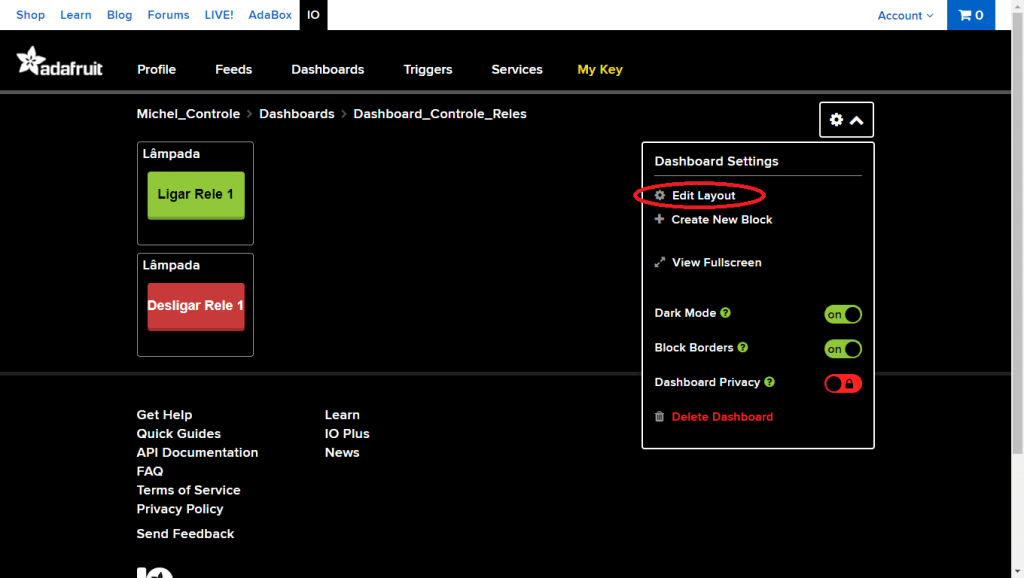Toggle the Dark Mode switch
This screenshot has width=1024, height=578.
[x=842, y=314]
